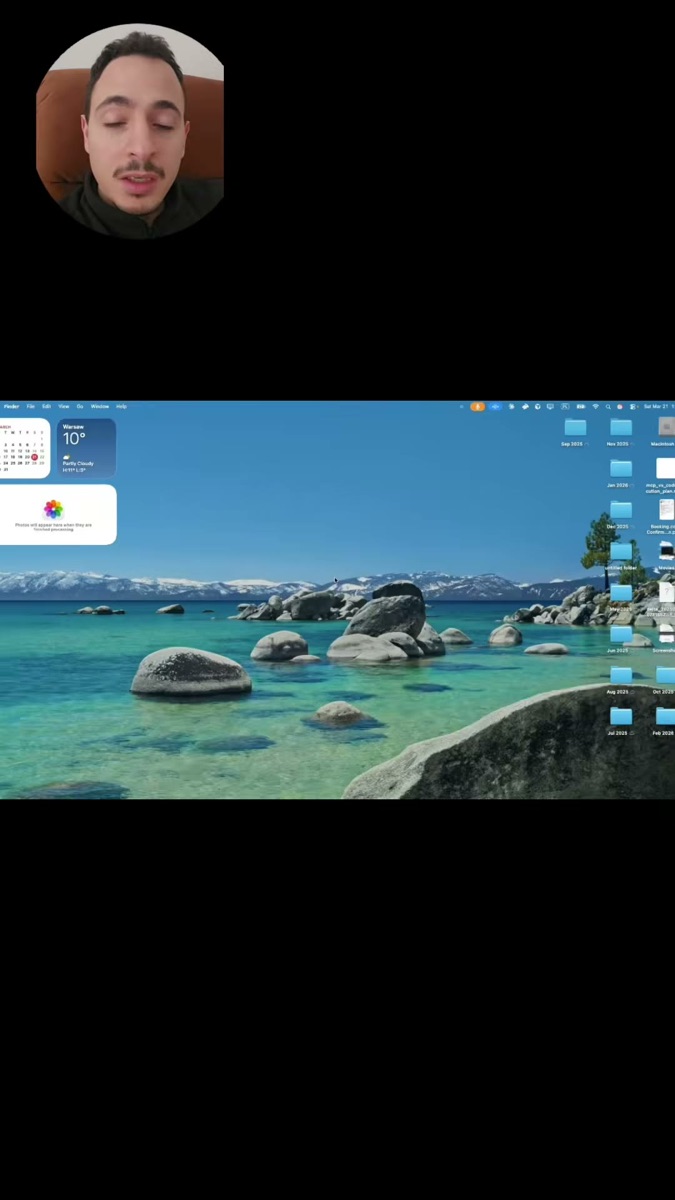
Task: Click the 10° temperature in weather widget
Action: [74, 439]
